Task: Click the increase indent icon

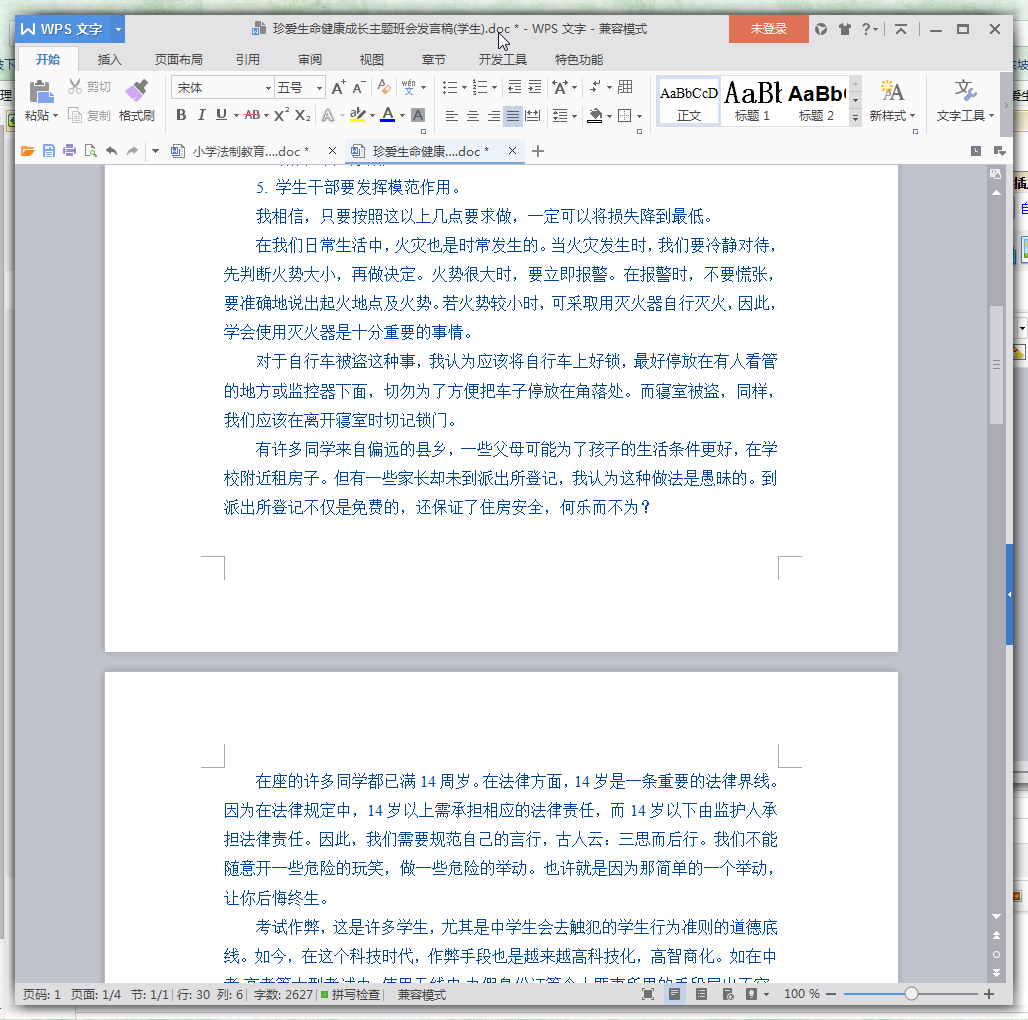Action: [535, 87]
